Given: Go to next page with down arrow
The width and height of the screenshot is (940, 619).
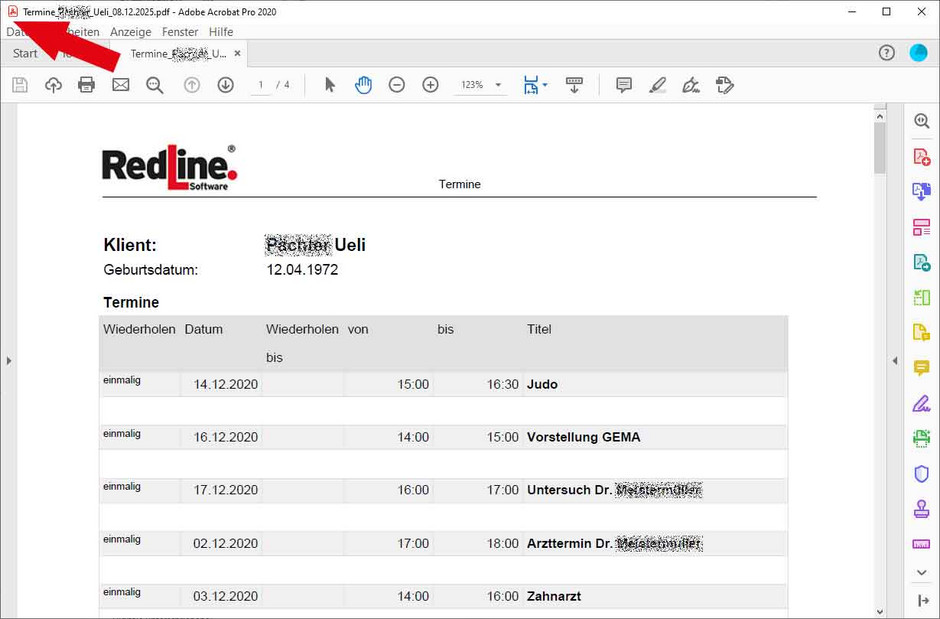Looking at the screenshot, I should point(225,85).
